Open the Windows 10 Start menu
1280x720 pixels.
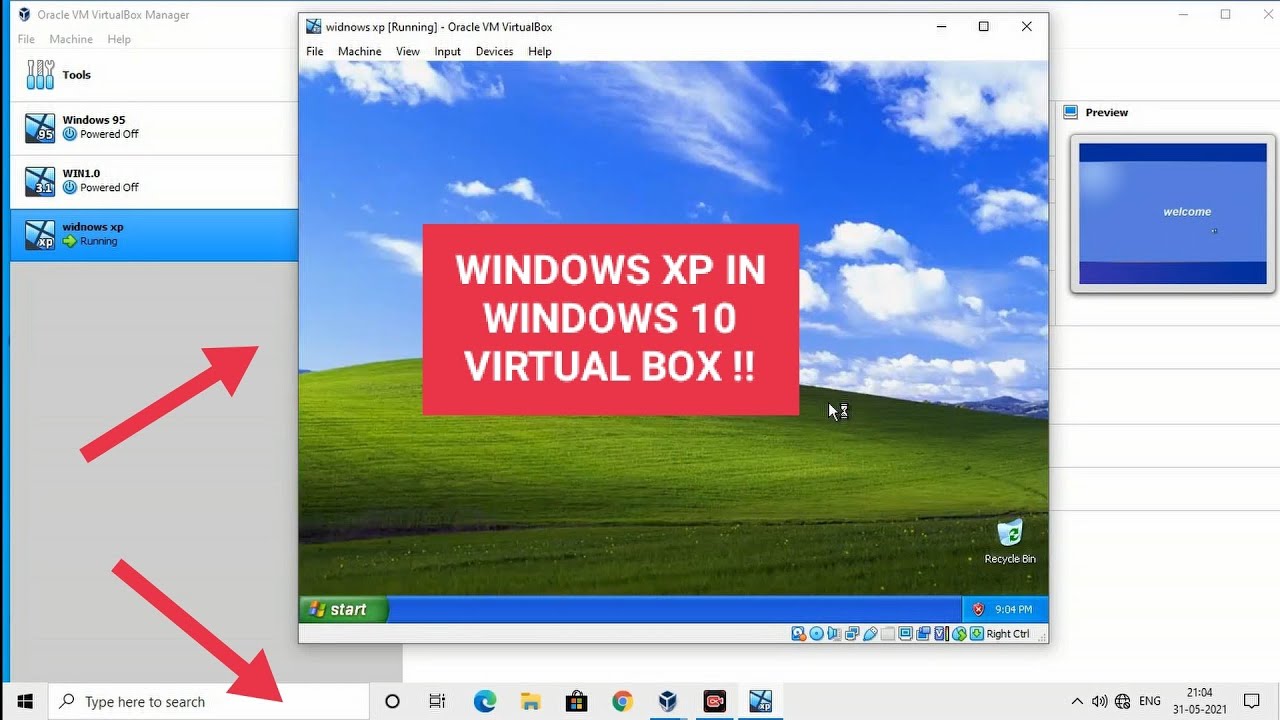[25, 701]
